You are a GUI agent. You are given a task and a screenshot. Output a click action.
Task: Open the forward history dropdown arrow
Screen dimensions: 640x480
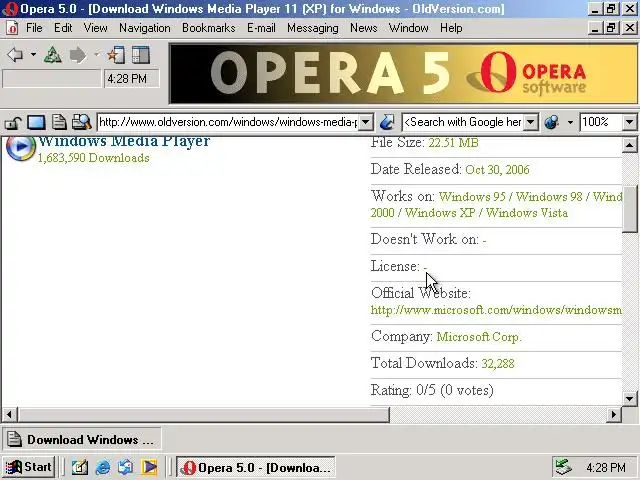click(x=97, y=55)
